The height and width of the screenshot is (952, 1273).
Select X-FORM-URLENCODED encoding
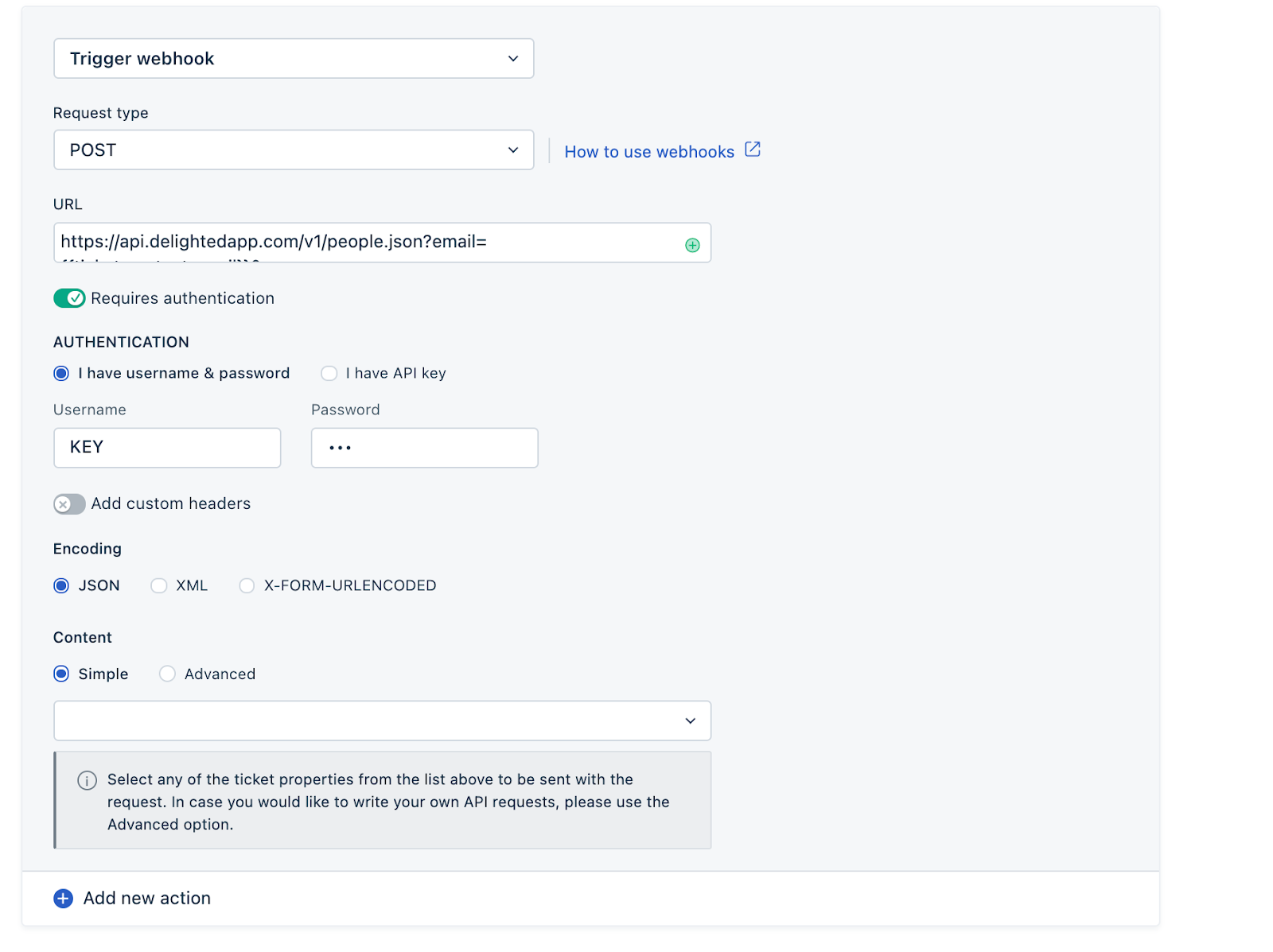pos(247,586)
